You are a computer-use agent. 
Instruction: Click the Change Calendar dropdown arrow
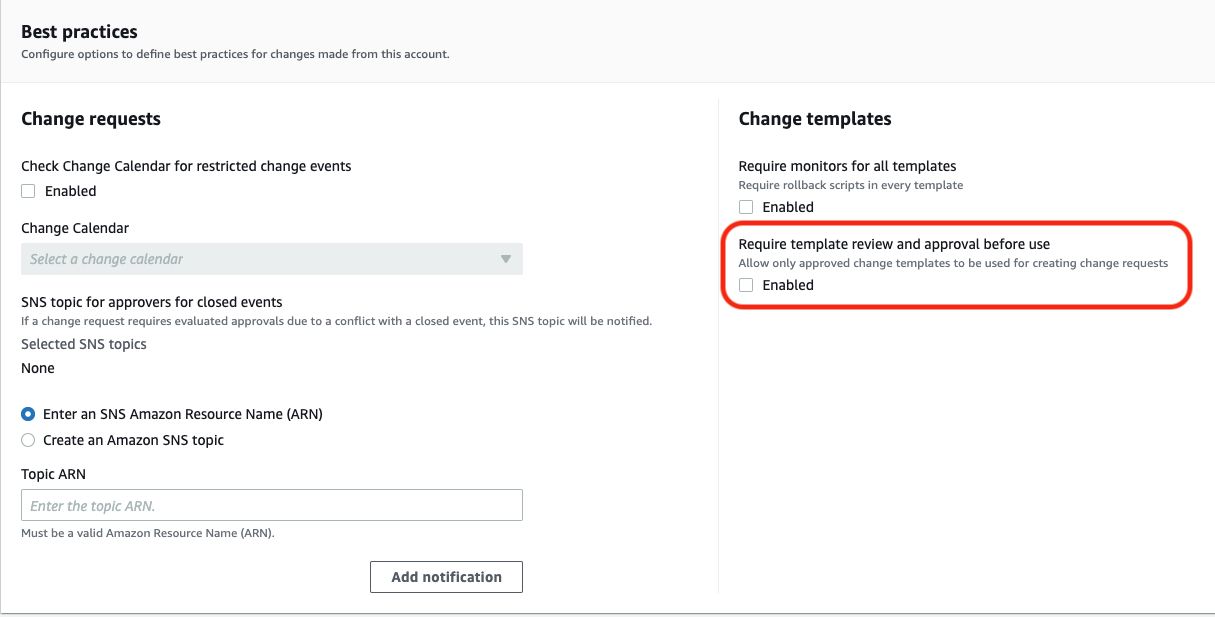point(506,259)
